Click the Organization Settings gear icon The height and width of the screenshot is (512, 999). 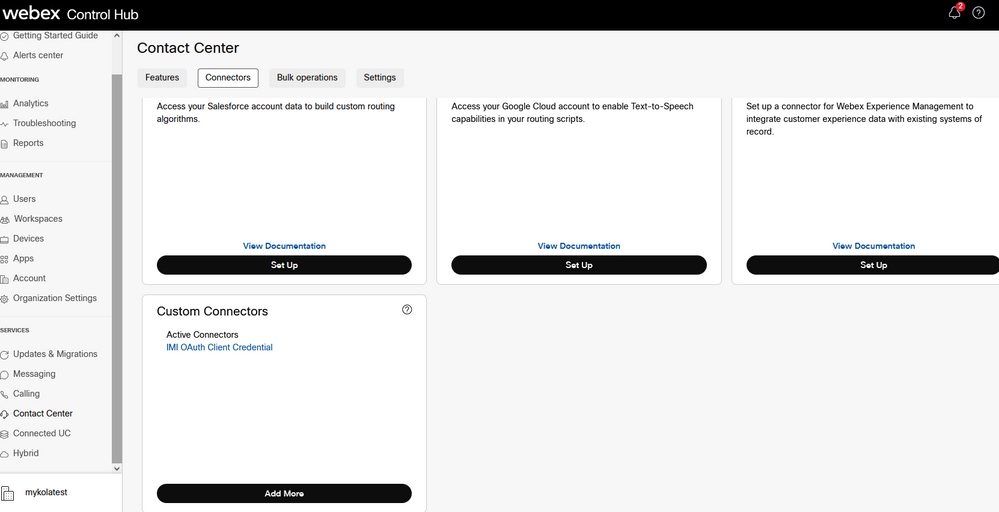[4, 299]
